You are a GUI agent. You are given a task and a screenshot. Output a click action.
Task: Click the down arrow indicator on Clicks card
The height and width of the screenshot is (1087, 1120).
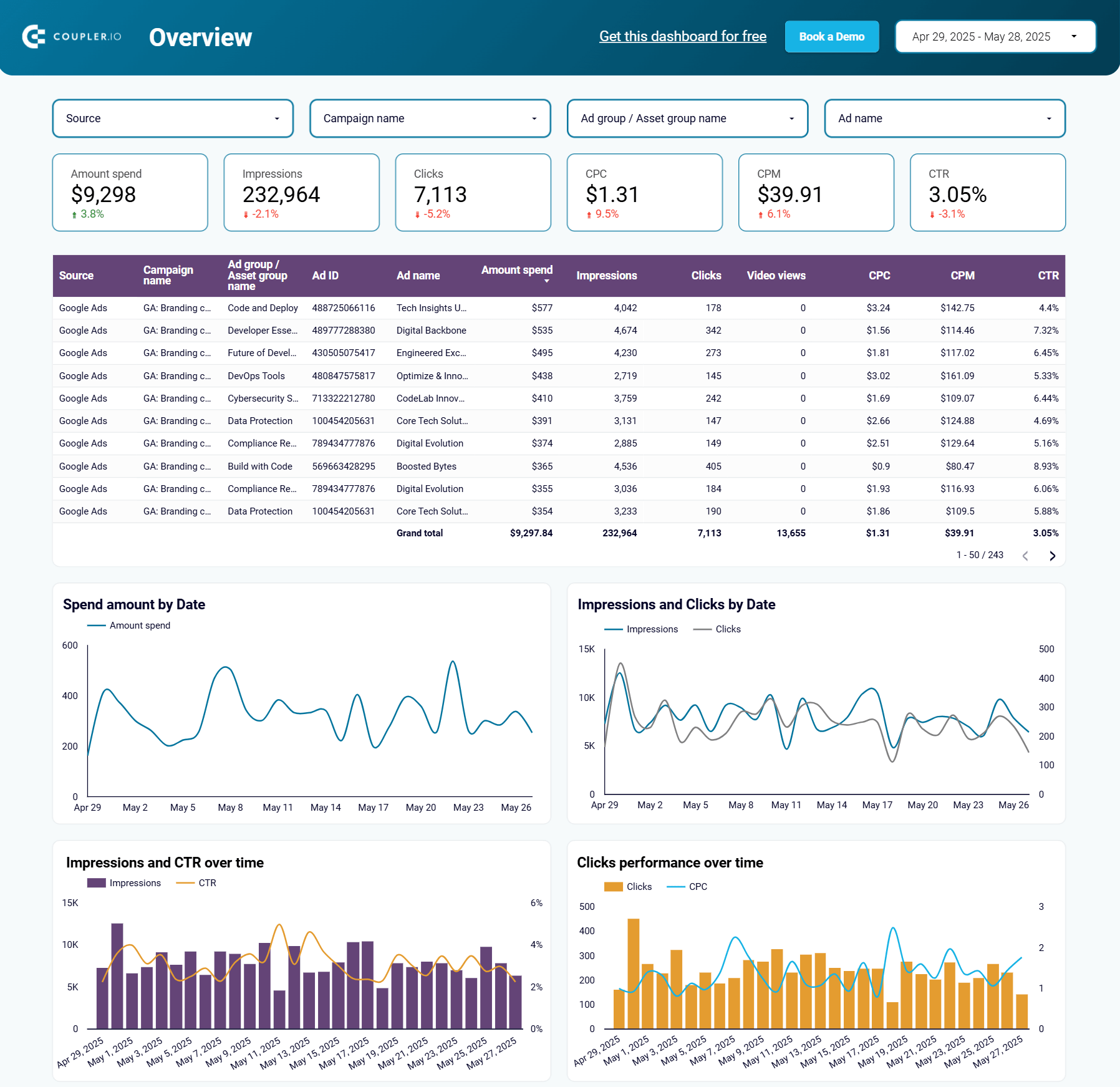(x=417, y=214)
